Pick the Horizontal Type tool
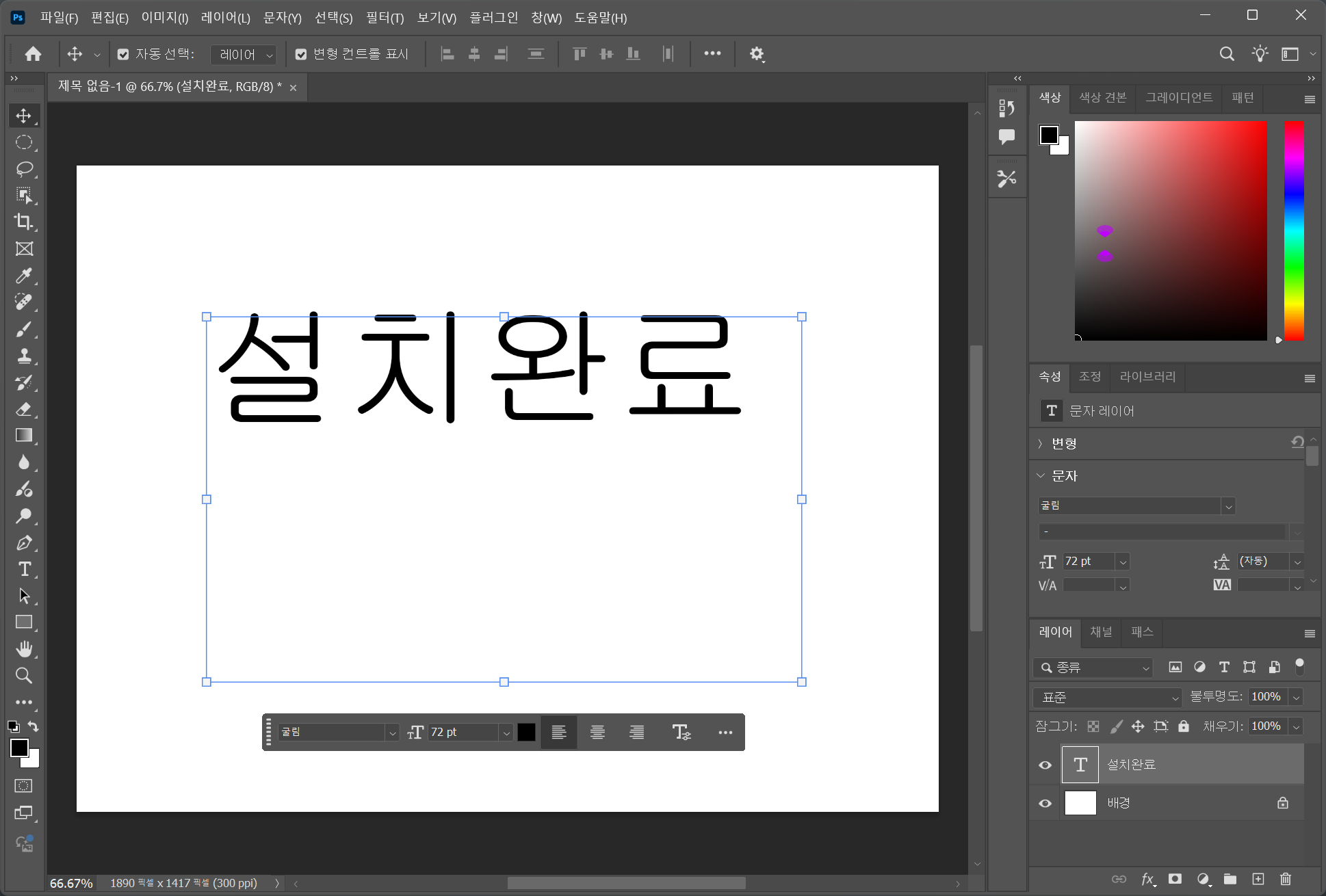 coord(24,569)
